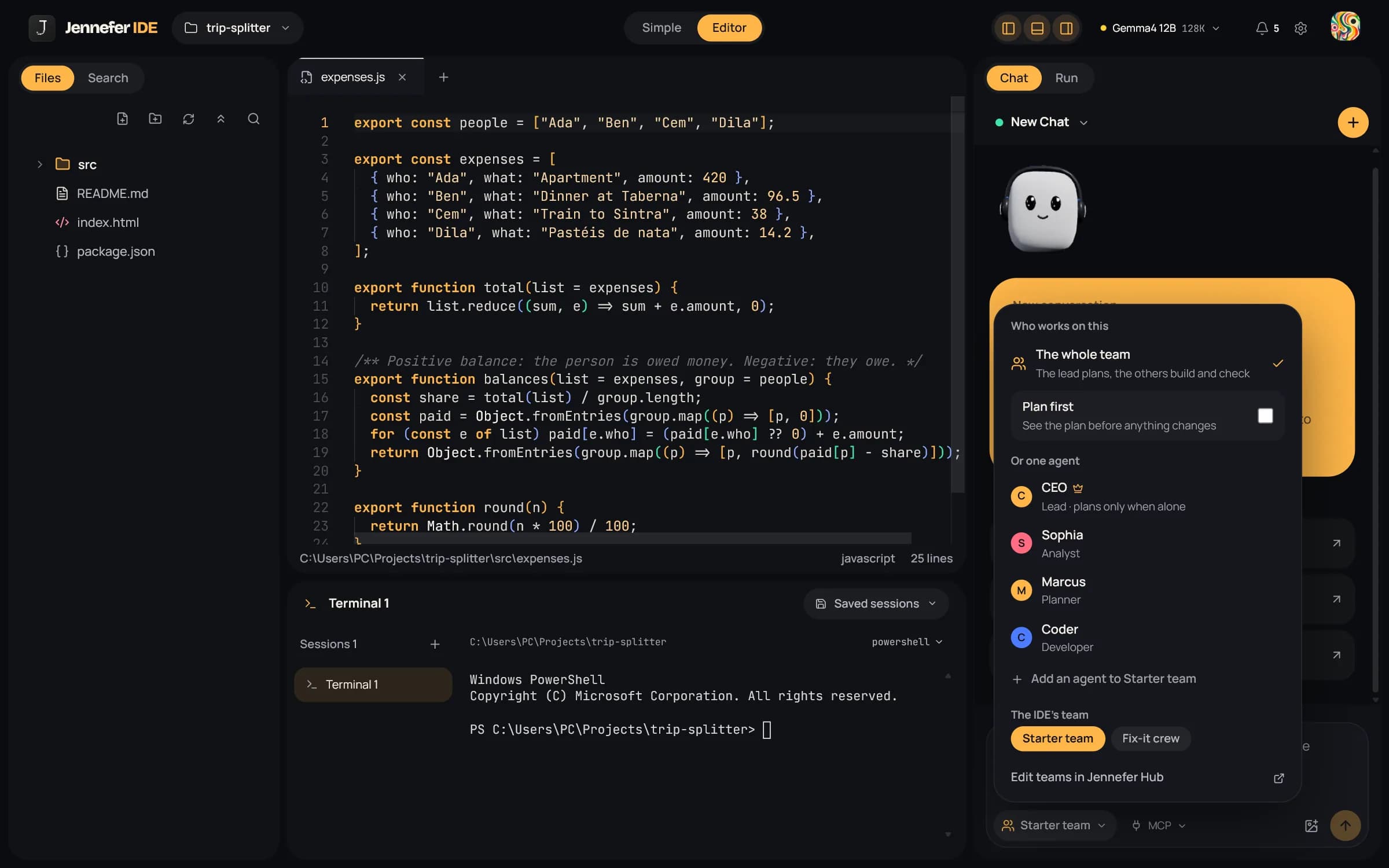Select The whole team option

click(x=1147, y=363)
